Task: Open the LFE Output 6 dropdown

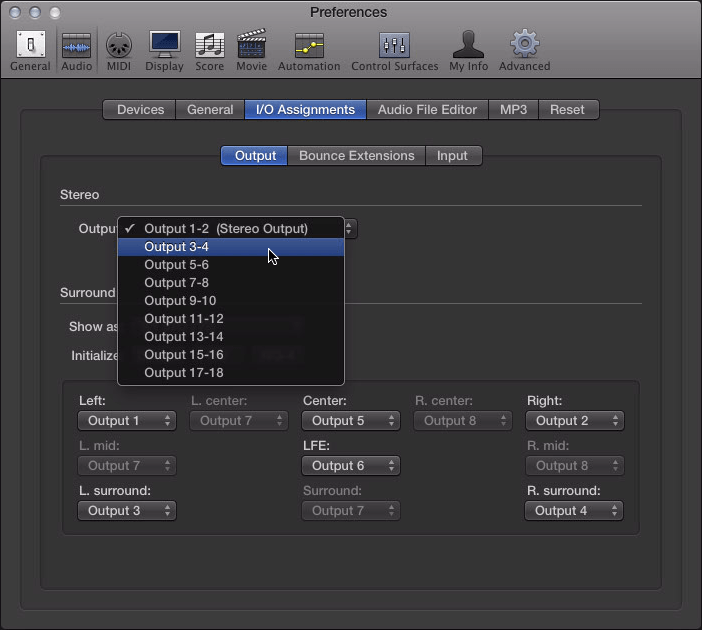Action: click(351, 466)
